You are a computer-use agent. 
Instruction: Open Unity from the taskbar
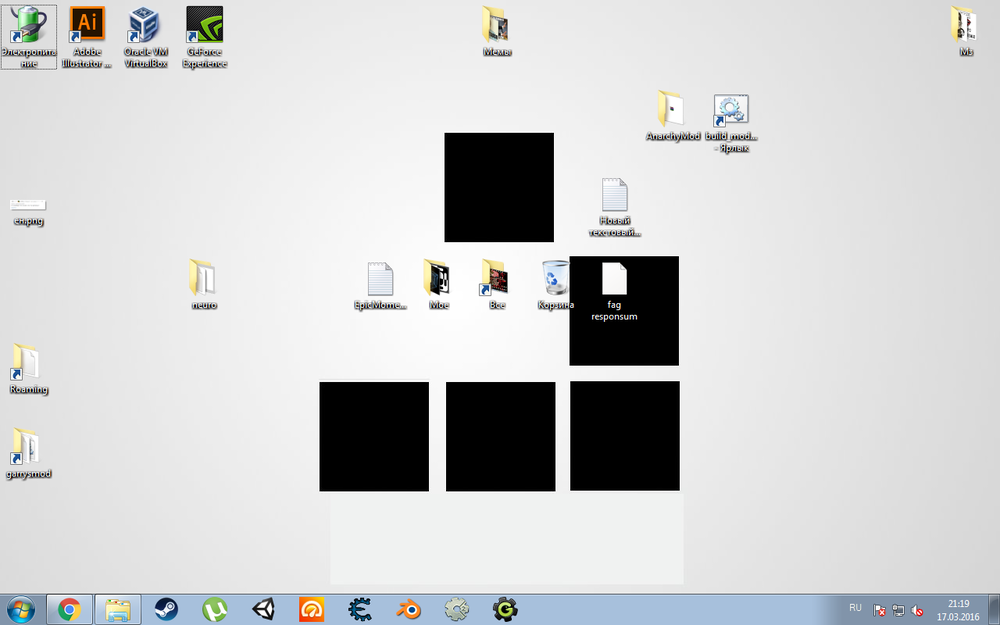(263, 609)
